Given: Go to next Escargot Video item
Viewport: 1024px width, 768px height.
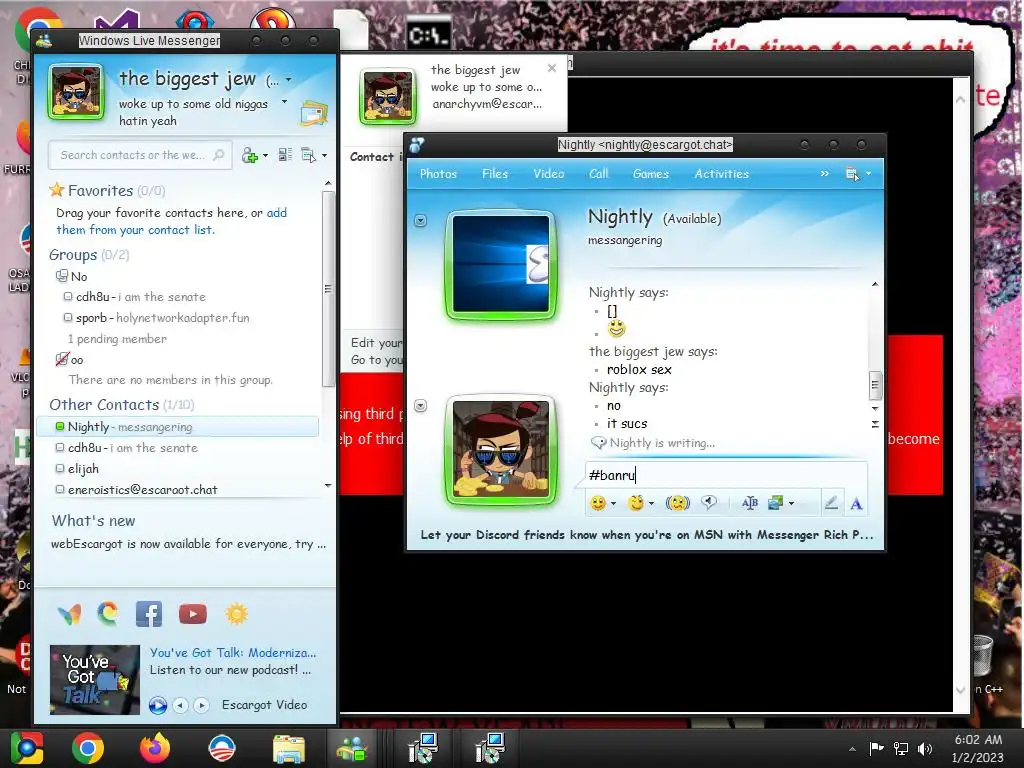Looking at the screenshot, I should [x=202, y=705].
